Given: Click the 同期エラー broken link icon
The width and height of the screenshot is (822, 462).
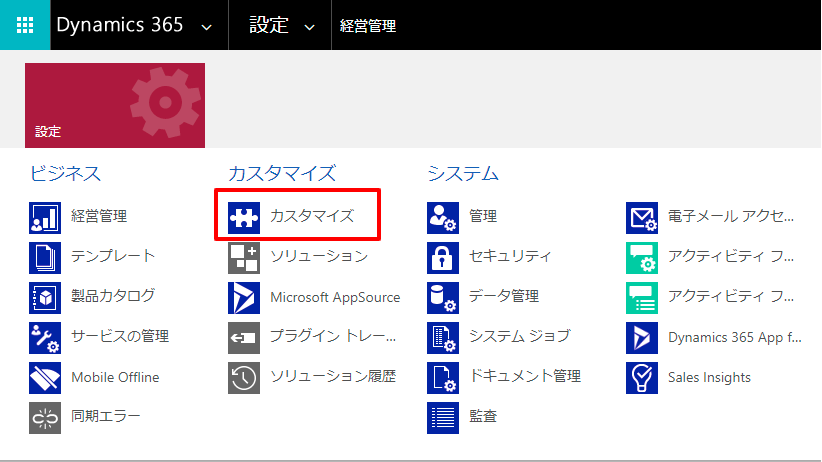Looking at the screenshot, I should 45,418.
